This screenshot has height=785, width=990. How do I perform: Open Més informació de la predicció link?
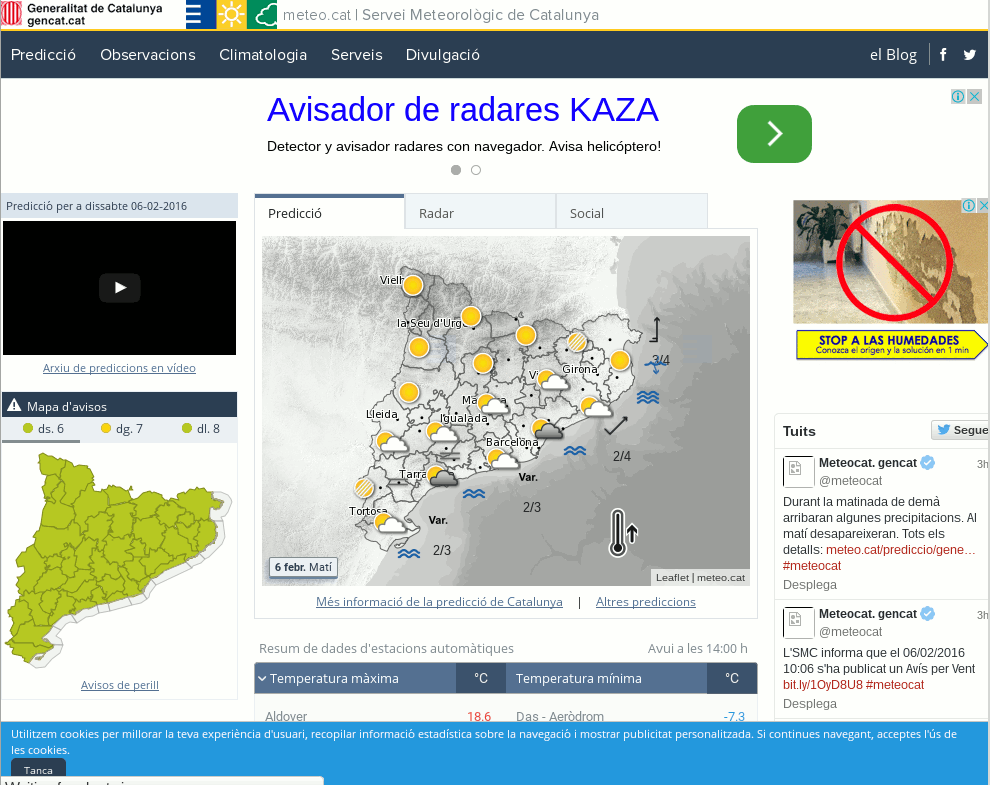pyautogui.click(x=439, y=602)
